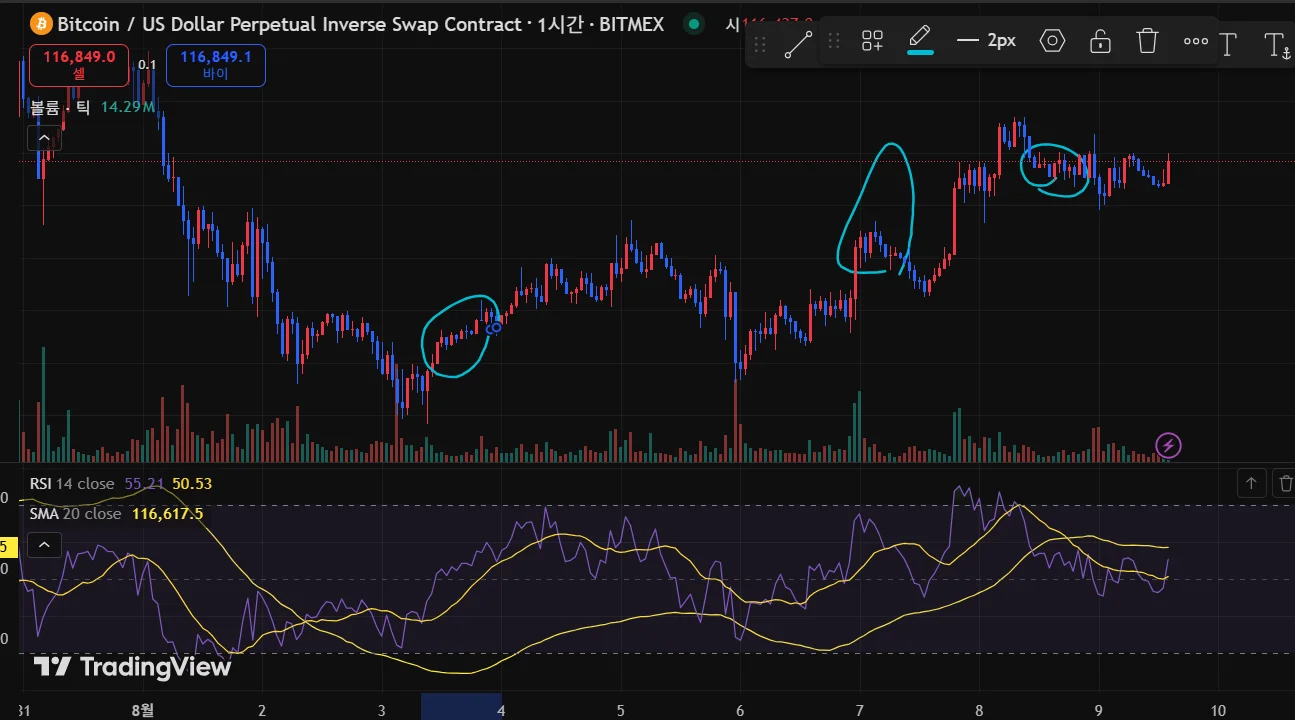Click the green market status indicator

coord(693,24)
